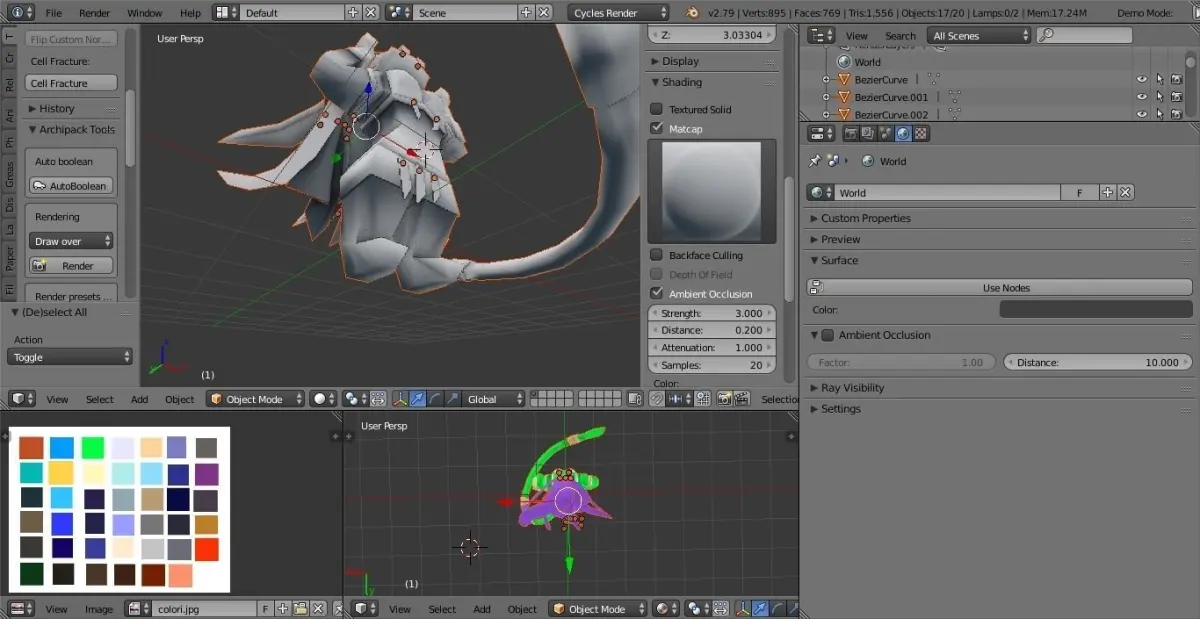Image resolution: width=1200 pixels, height=619 pixels.
Task: Switch to Render Layers properties tab icon
Action: pyautogui.click(x=868, y=133)
